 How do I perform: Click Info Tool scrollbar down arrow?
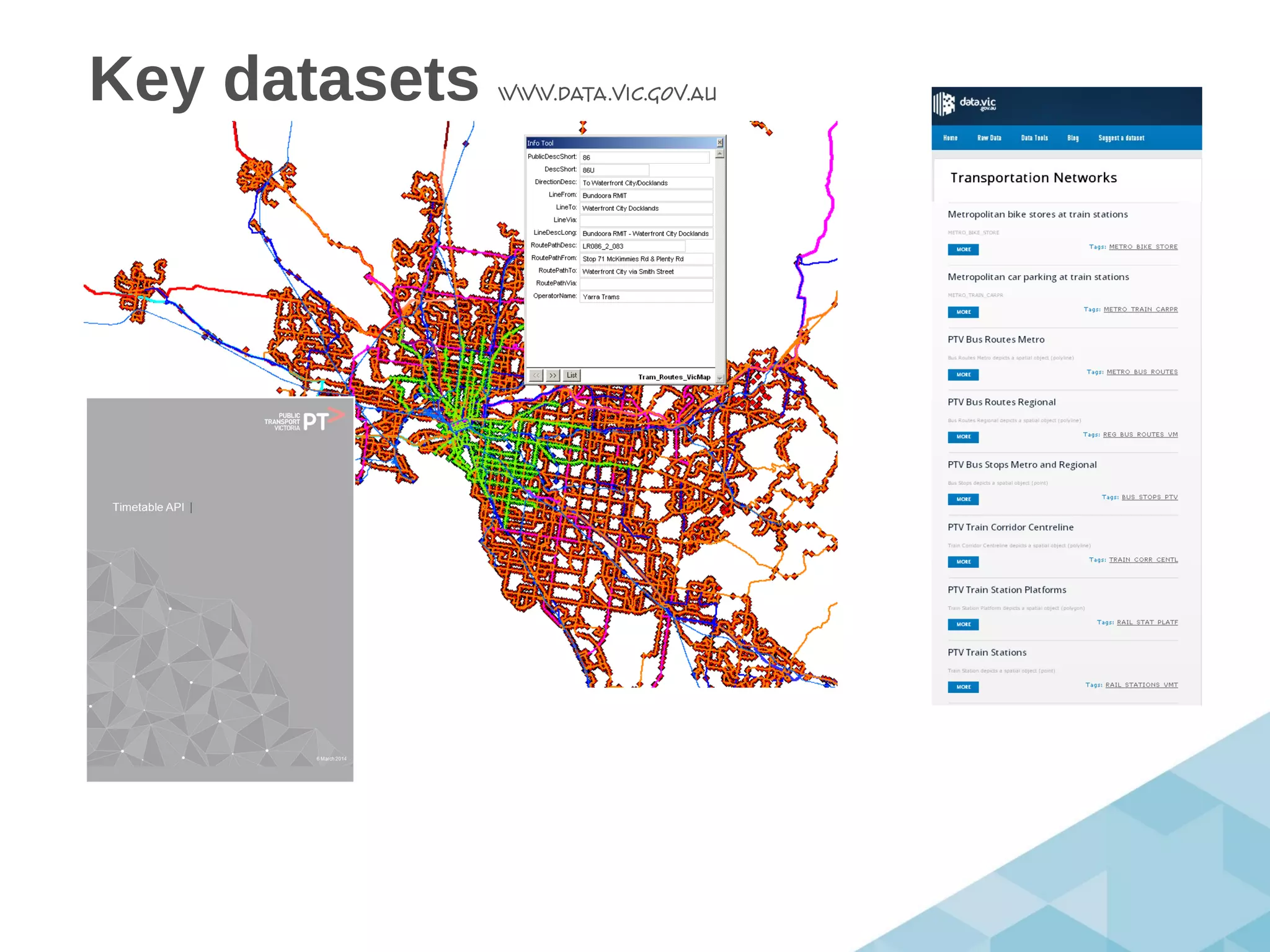click(x=720, y=377)
